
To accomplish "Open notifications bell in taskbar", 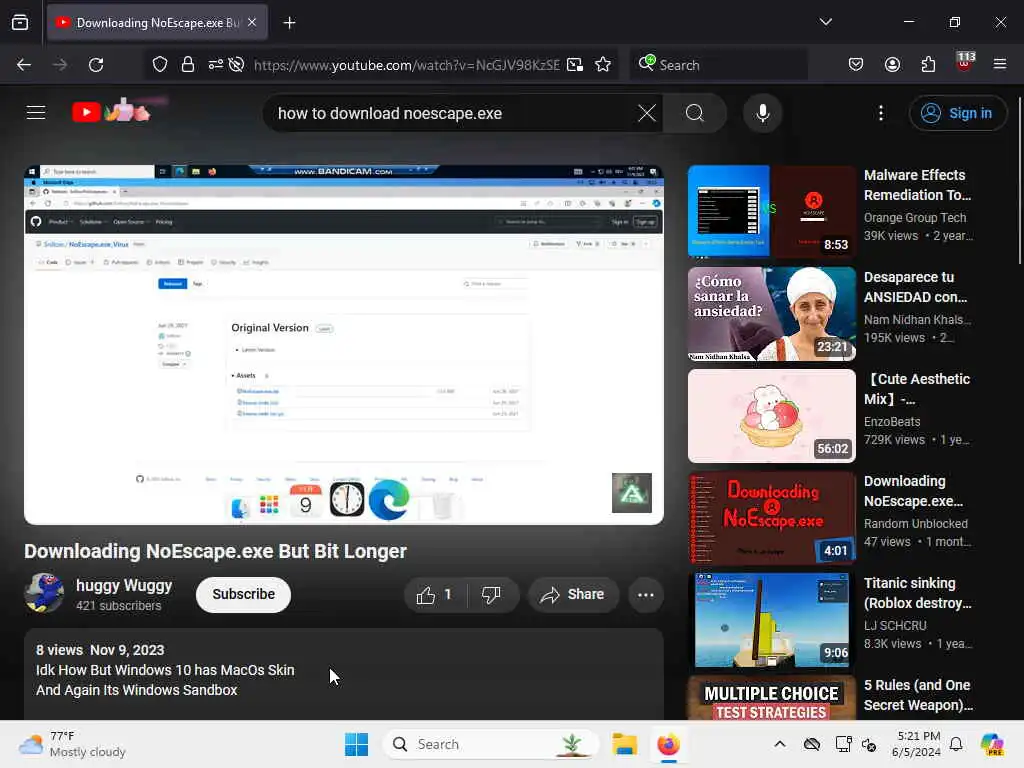I will (x=955, y=744).
